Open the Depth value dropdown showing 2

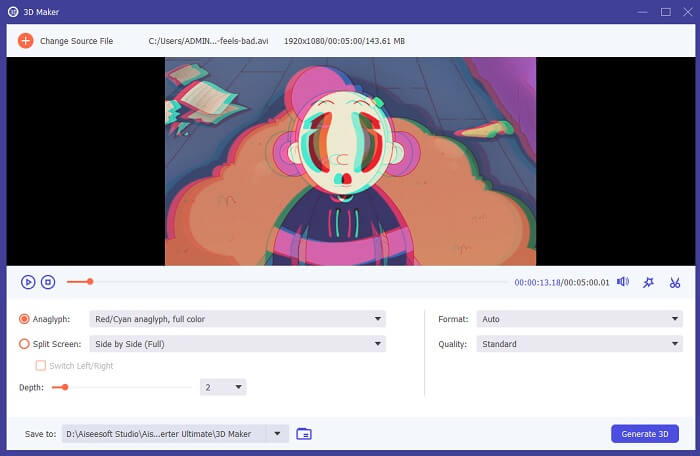coord(223,387)
